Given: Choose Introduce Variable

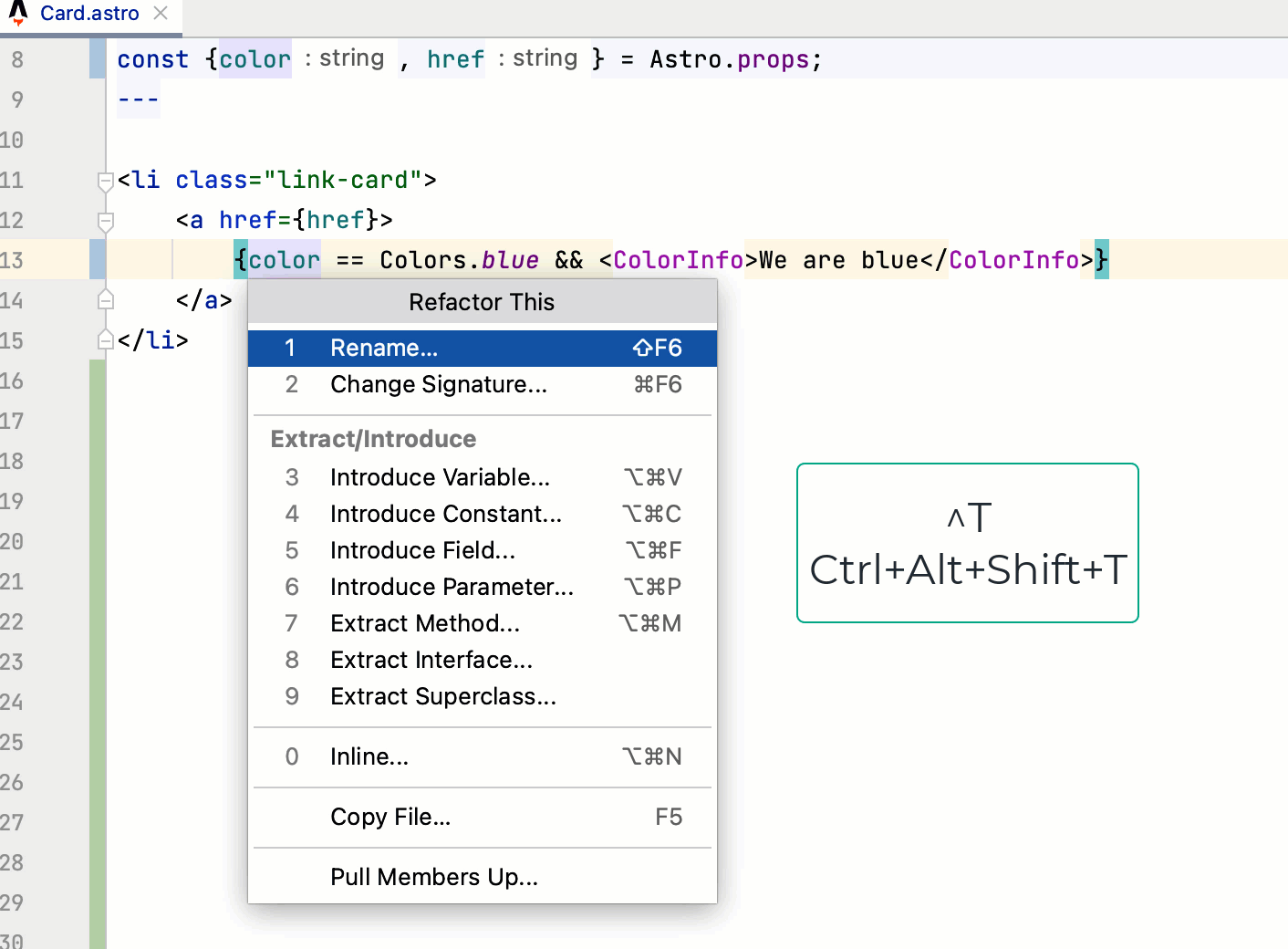Looking at the screenshot, I should pos(440,477).
